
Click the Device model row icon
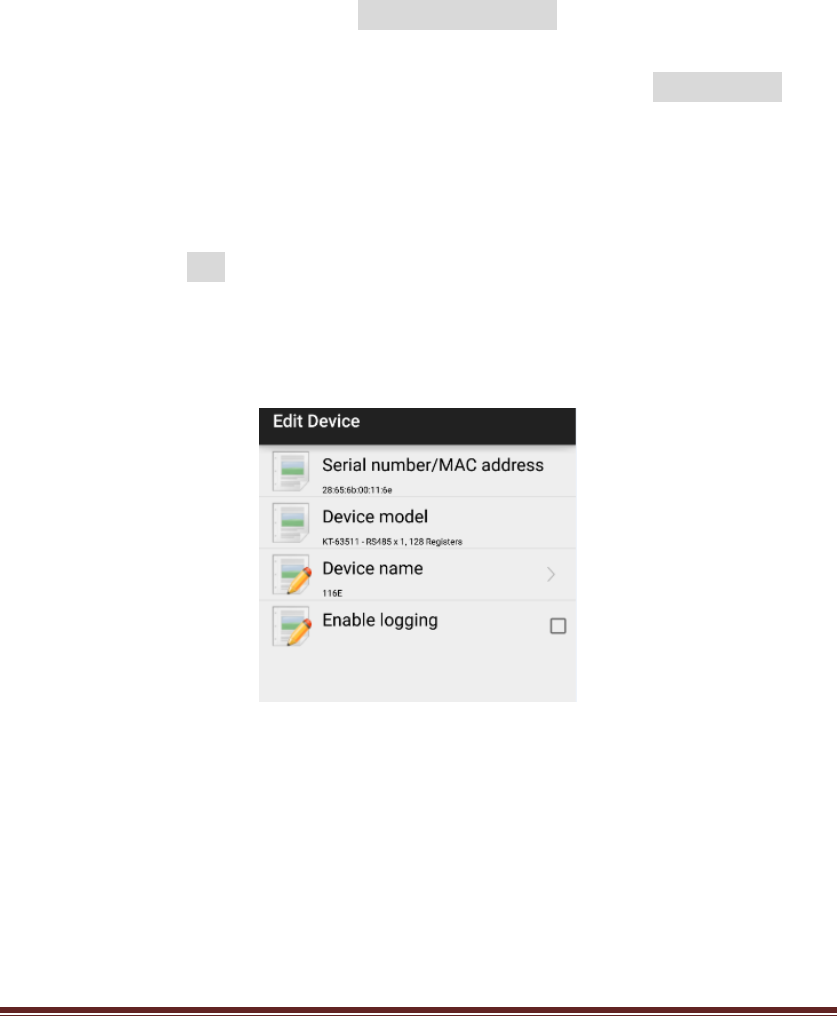[x=290, y=523]
